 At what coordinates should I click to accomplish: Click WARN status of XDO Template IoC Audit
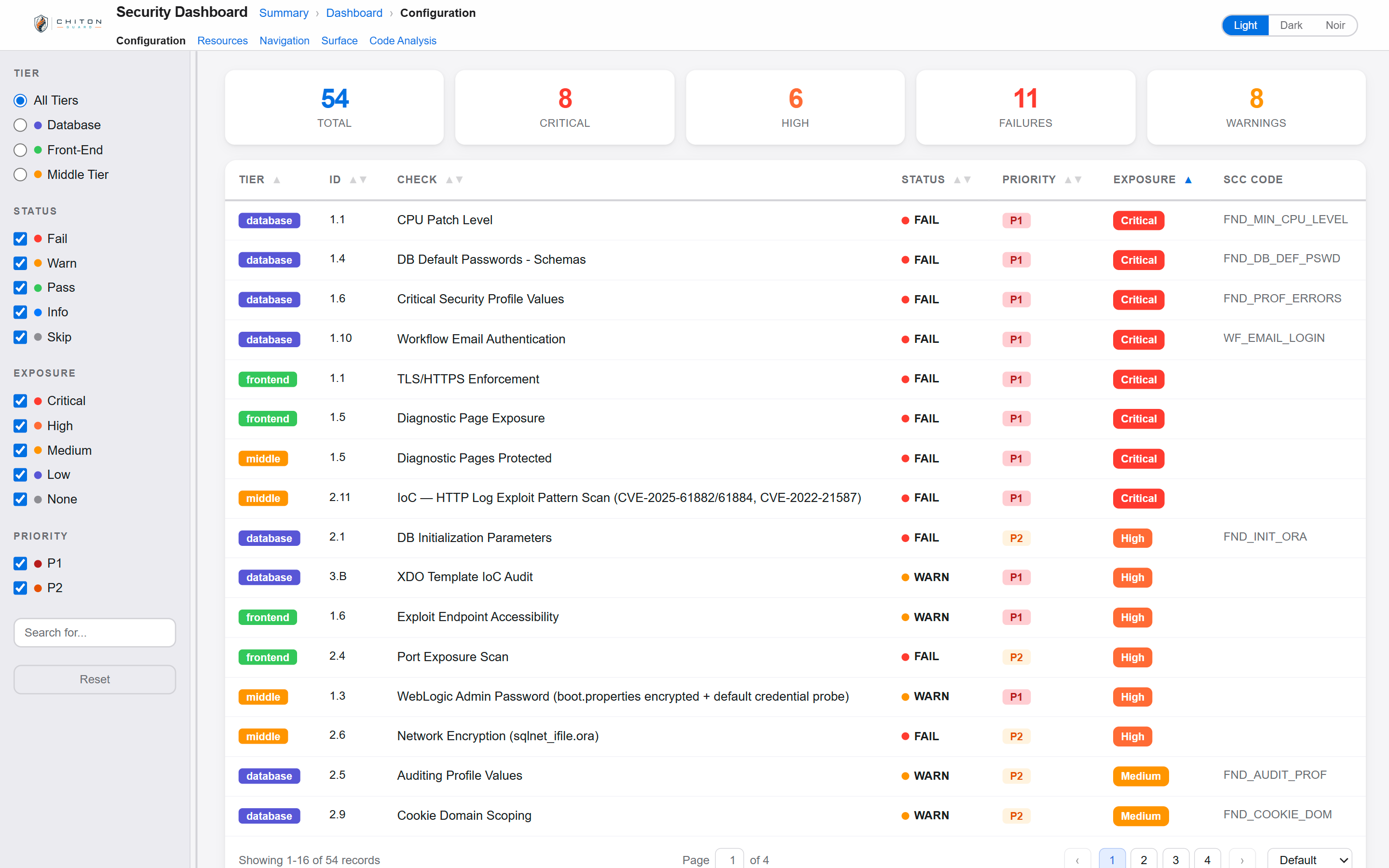[925, 578]
